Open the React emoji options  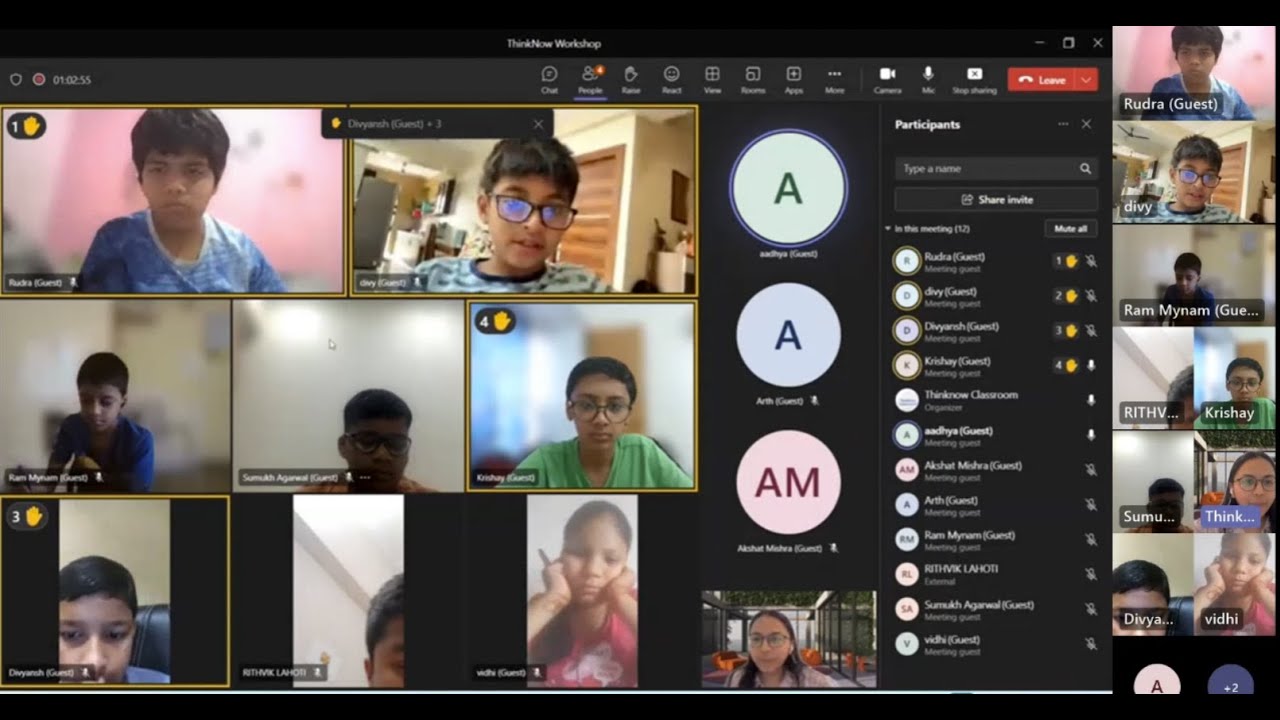672,79
